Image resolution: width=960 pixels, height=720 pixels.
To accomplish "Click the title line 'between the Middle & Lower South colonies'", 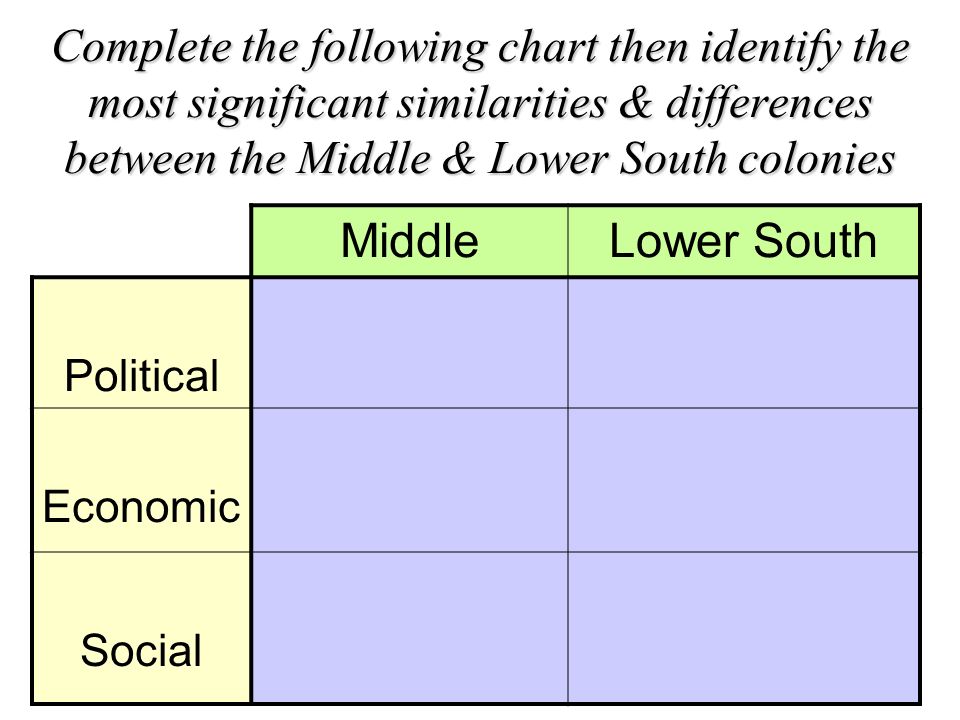I will point(480,159).
